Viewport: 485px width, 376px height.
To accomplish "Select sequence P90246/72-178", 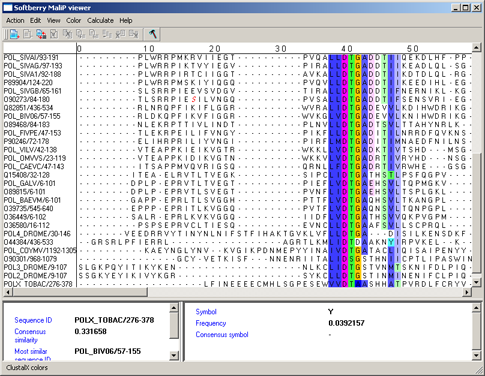I will (26, 141).
